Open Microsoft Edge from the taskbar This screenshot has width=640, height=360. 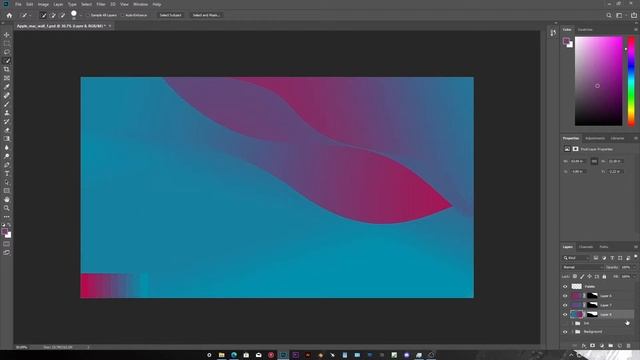pyautogui.click(x=234, y=355)
